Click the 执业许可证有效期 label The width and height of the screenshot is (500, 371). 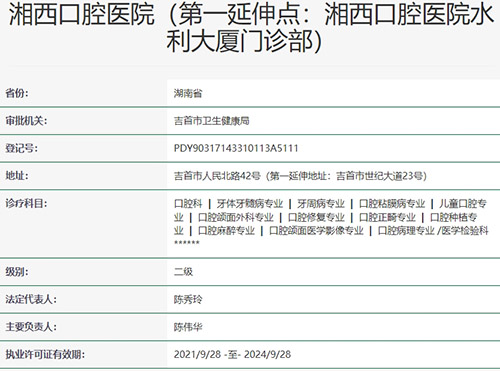coord(45,354)
